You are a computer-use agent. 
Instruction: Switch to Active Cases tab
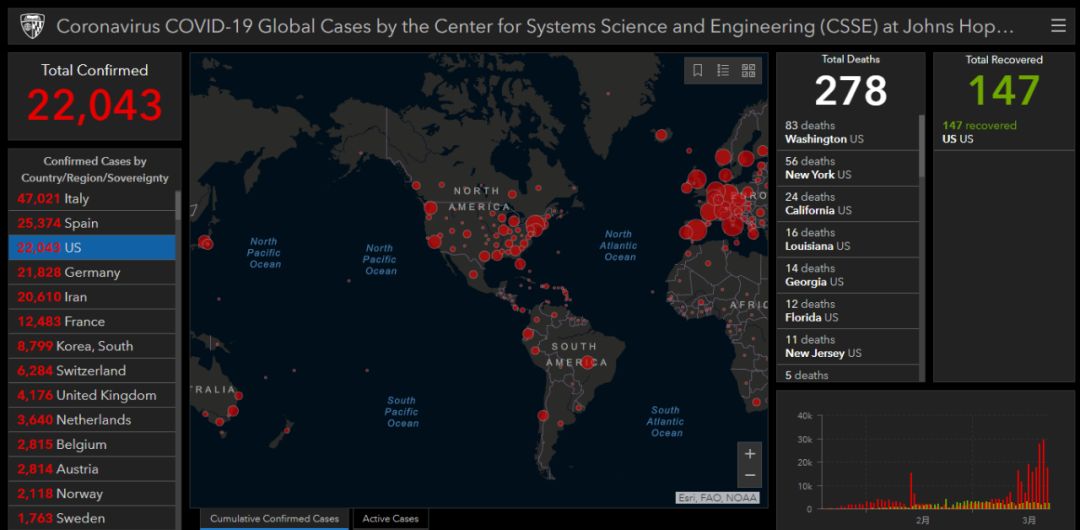pyautogui.click(x=391, y=519)
